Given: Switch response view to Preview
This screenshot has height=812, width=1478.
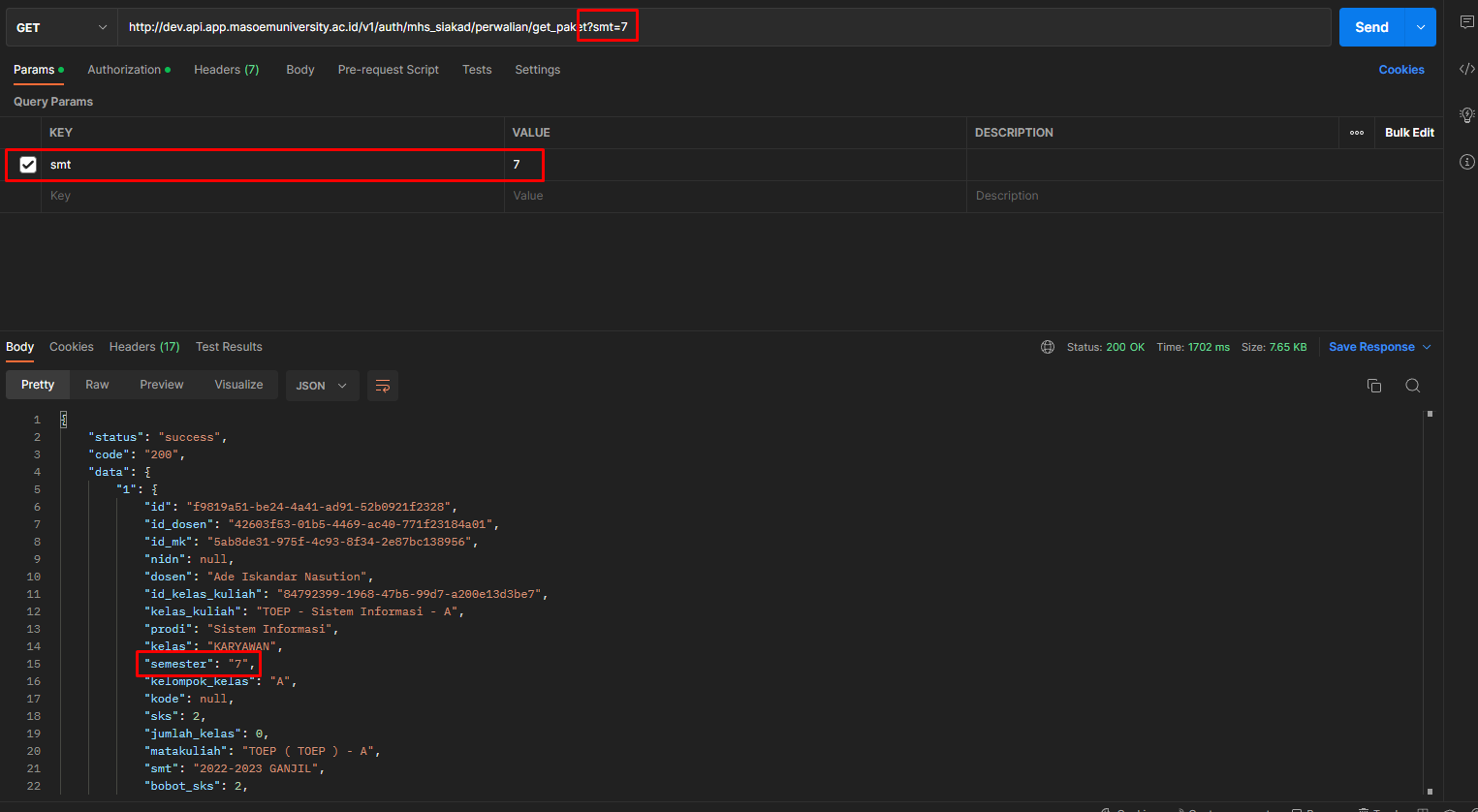Looking at the screenshot, I should (162, 385).
